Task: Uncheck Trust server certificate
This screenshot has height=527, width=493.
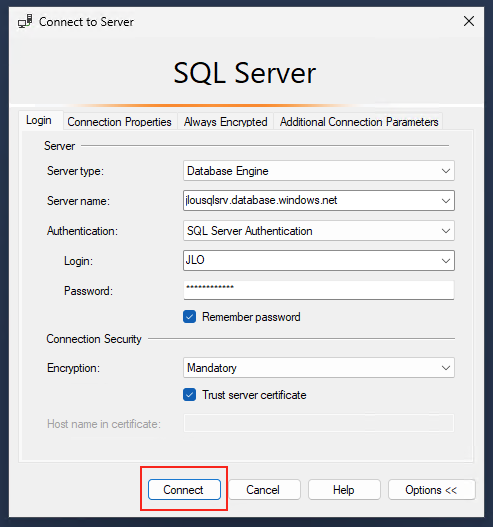Action: click(190, 395)
